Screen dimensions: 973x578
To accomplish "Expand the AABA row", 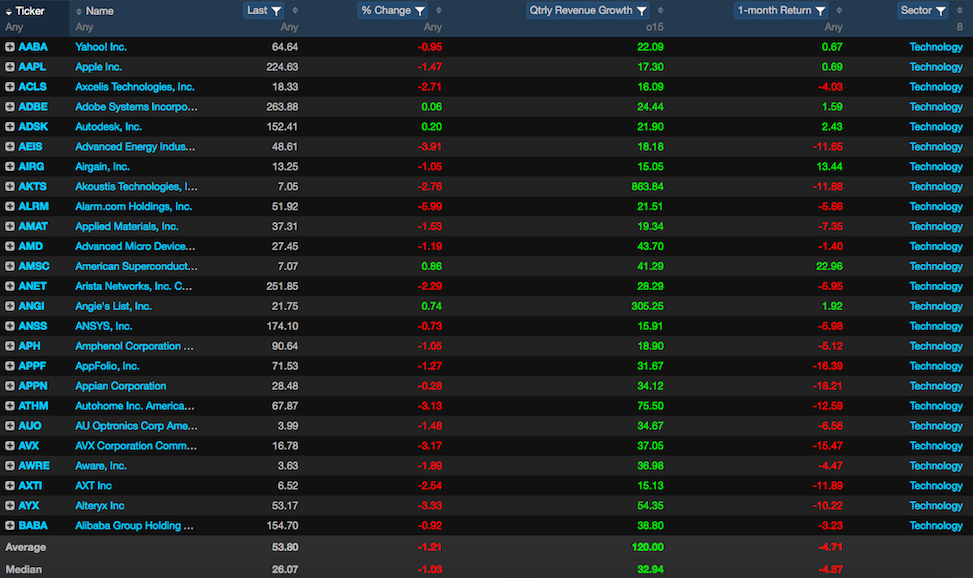I will tap(10, 47).
